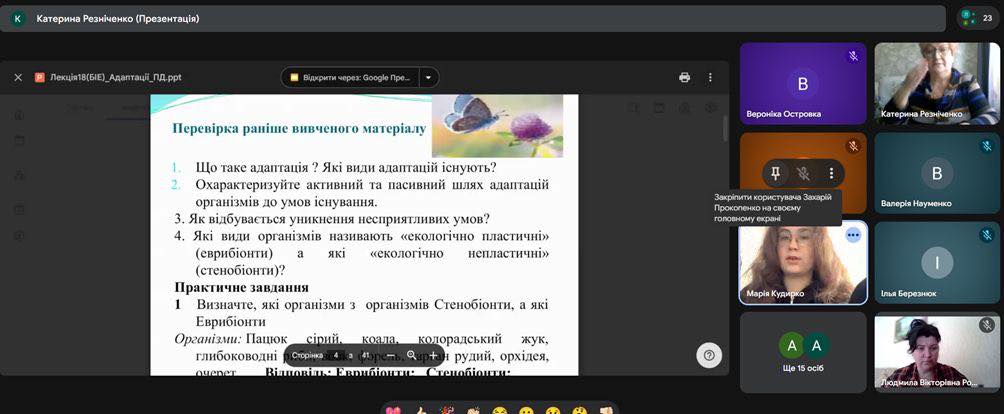Image resolution: width=1004 pixels, height=414 pixels.
Task: Open the blue dots menu on Марія Кудирко tile
Action: [853, 235]
